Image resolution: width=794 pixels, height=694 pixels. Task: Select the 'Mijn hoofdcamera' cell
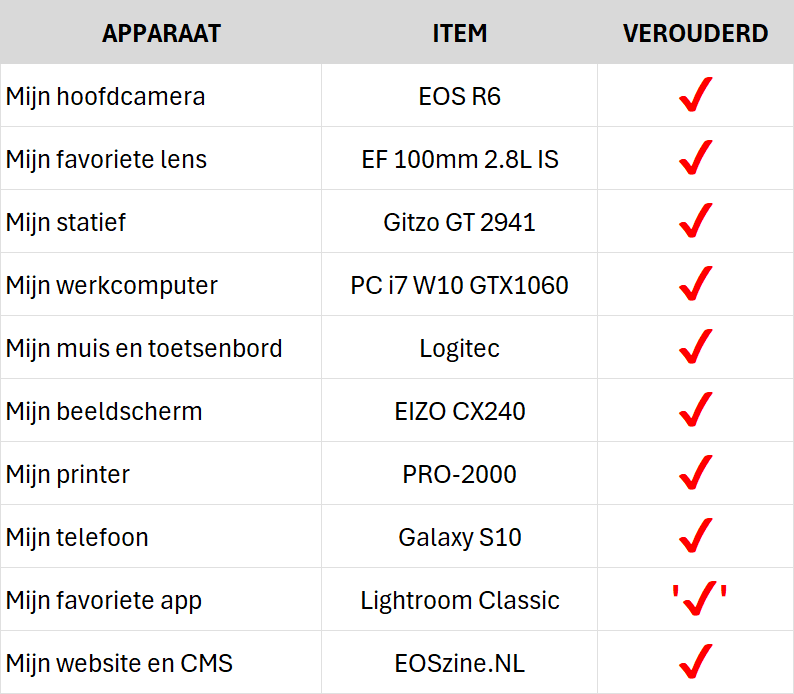pyautogui.click(x=105, y=96)
